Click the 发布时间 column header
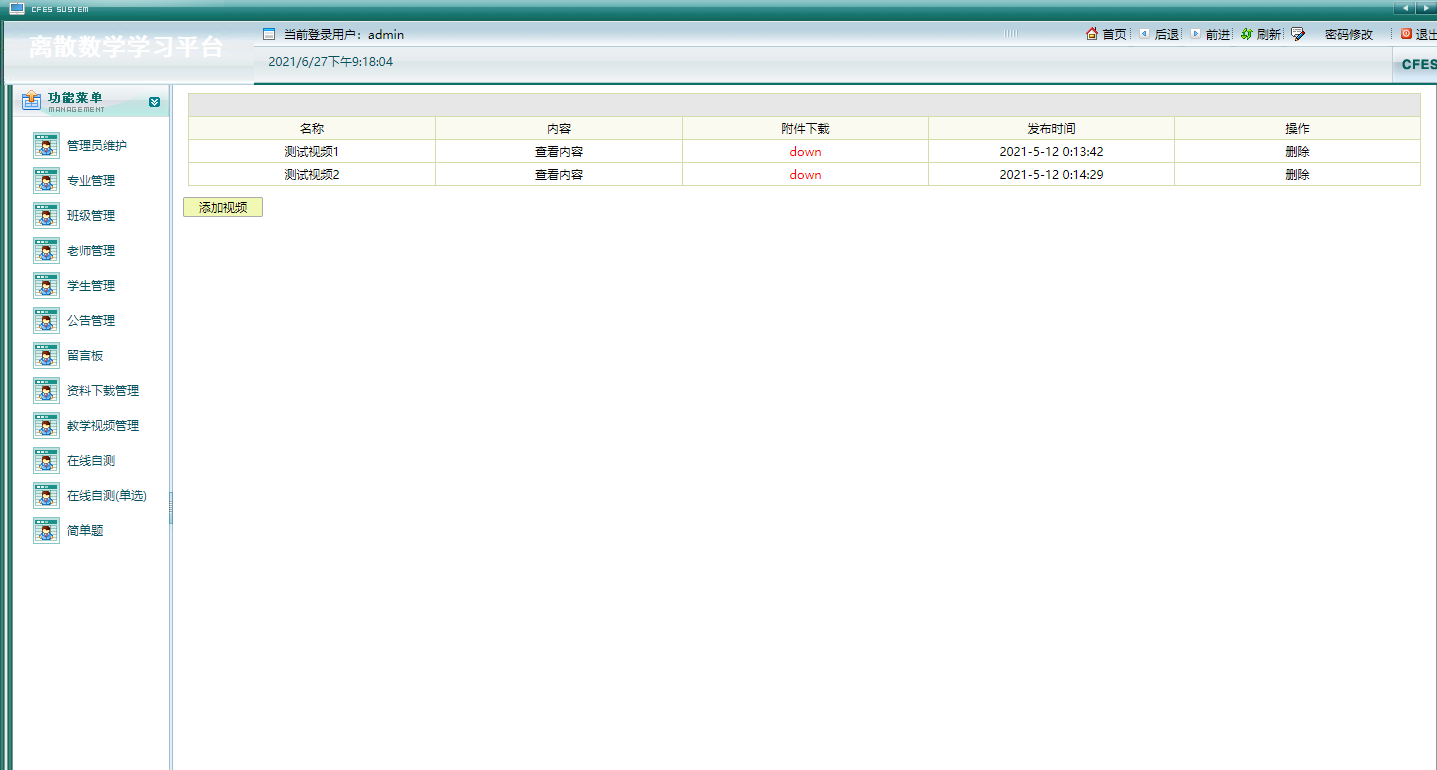The image size is (1437, 770). pos(1051,129)
